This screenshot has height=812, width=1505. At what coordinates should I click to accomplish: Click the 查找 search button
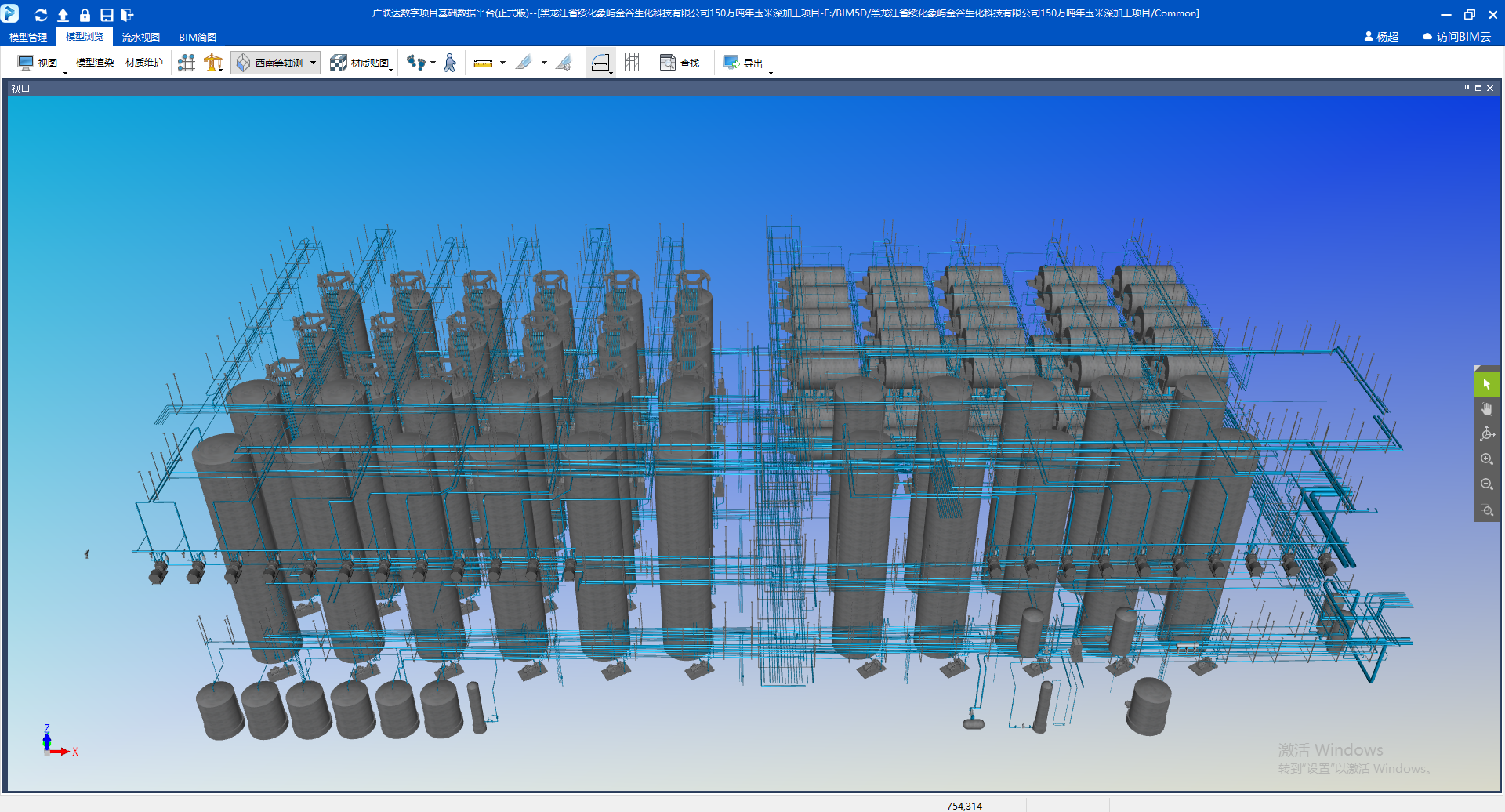(x=679, y=63)
